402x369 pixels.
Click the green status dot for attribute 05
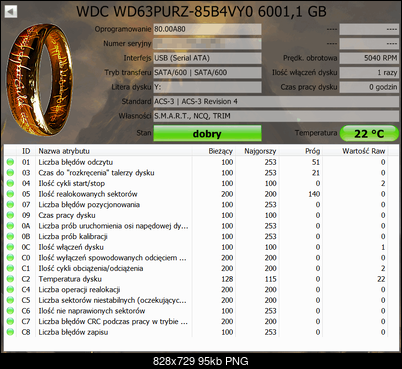point(10,194)
